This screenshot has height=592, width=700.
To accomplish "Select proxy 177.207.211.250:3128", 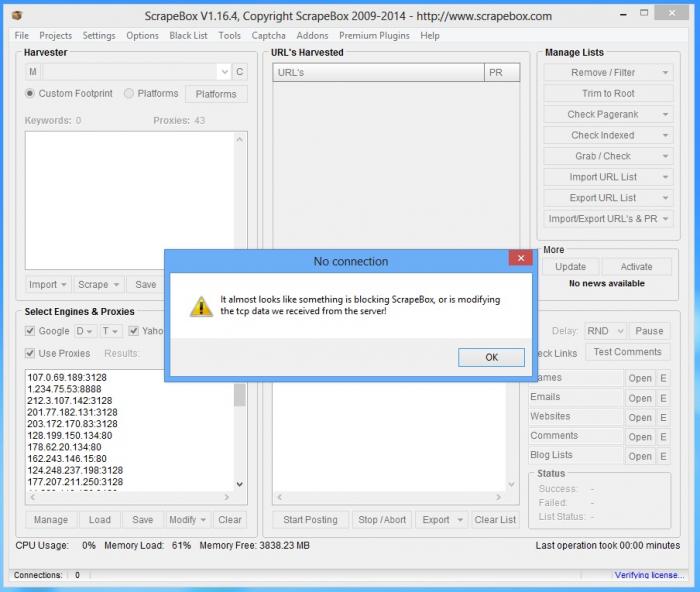I will pyautogui.click(x=75, y=482).
